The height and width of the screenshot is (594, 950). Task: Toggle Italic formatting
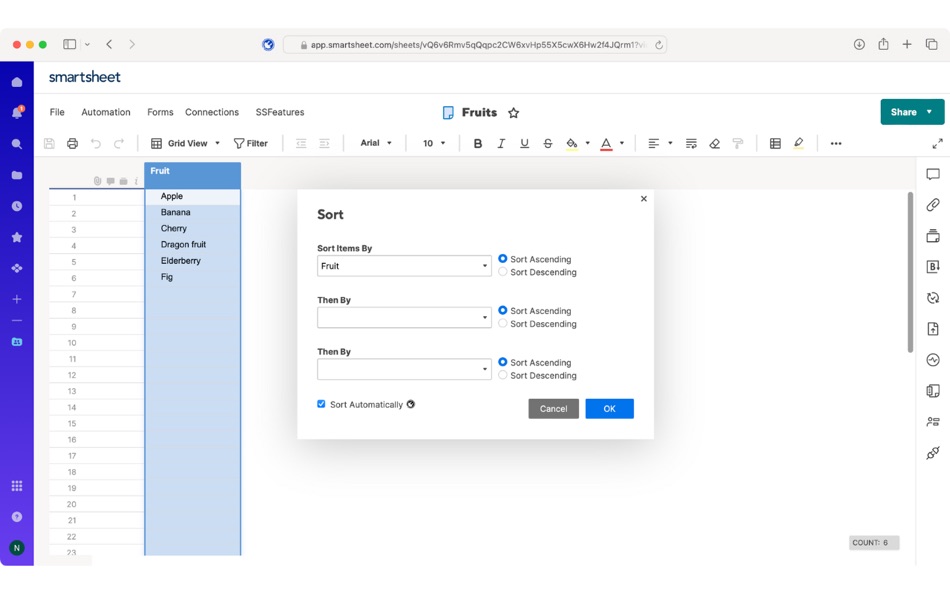(501, 144)
